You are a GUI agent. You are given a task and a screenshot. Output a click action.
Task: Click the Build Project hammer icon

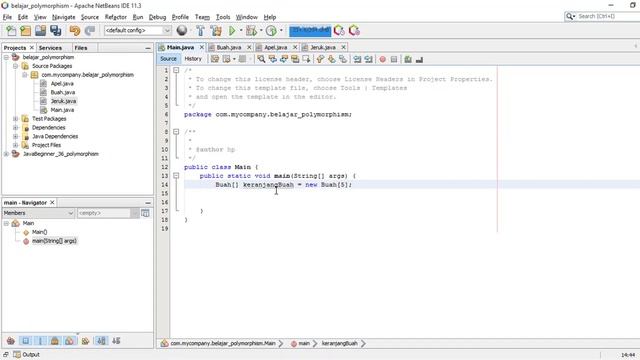click(x=200, y=31)
